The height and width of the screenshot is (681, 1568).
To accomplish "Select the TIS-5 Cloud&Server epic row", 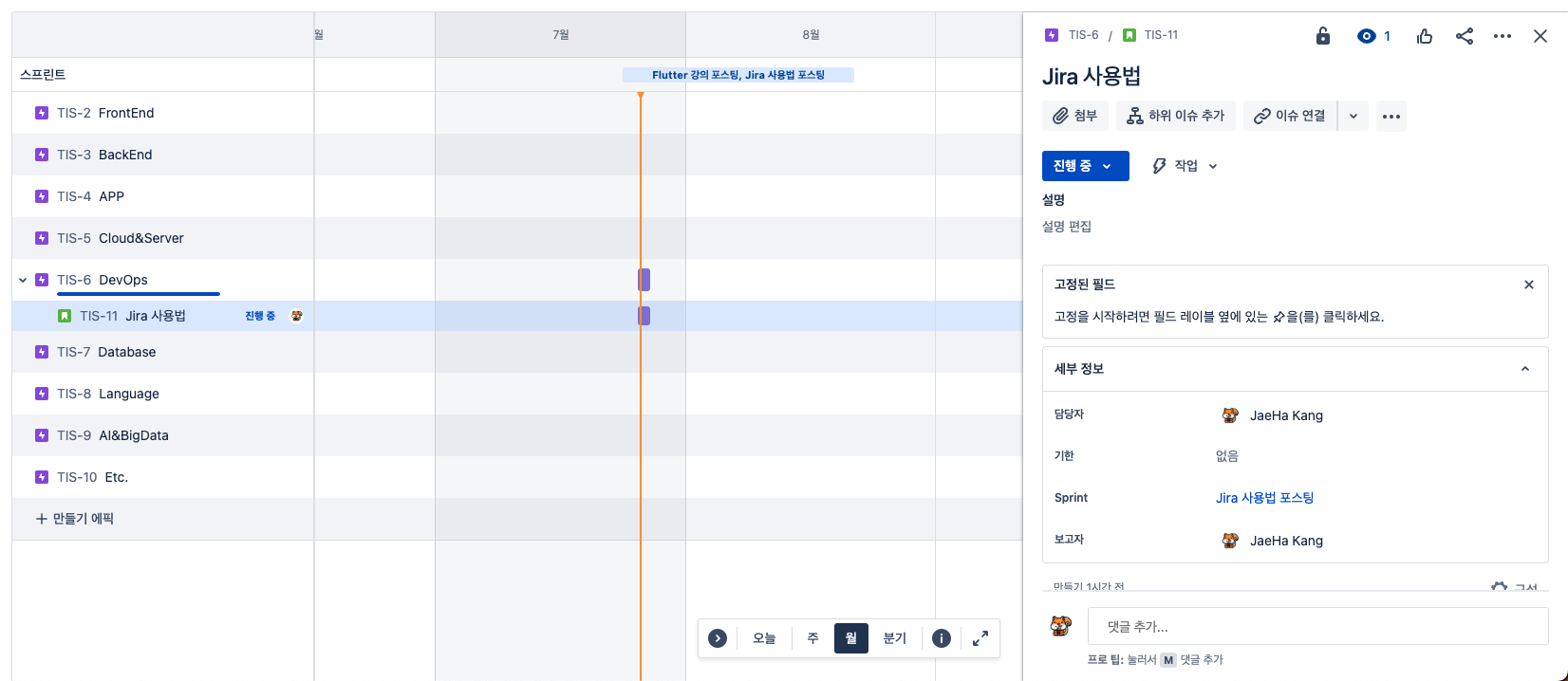I will point(163,238).
